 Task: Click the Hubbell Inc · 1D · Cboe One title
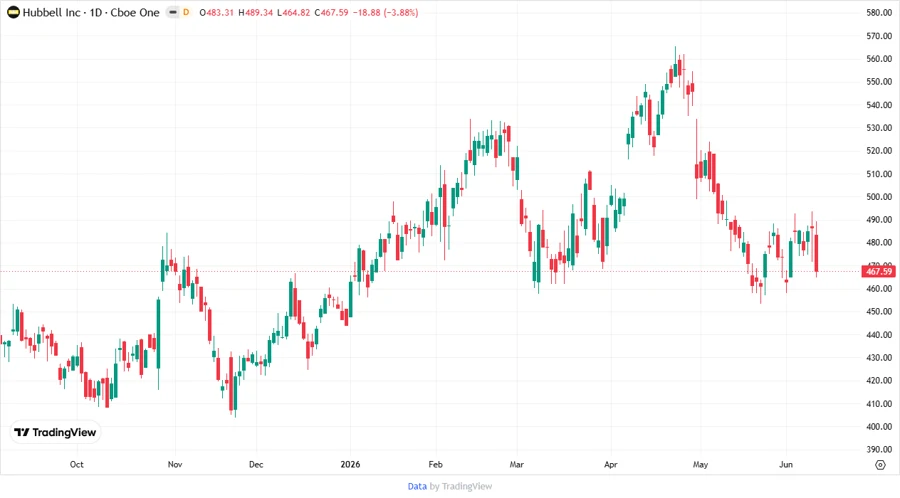coord(91,12)
